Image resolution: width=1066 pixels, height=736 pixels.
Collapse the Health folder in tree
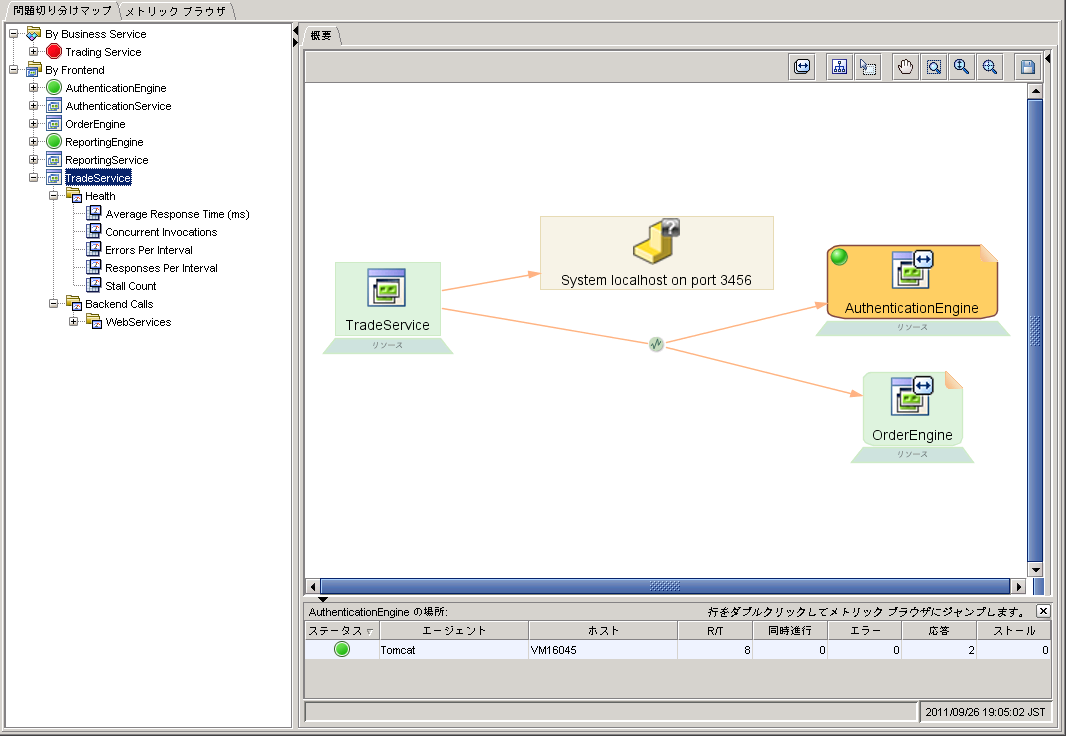(x=53, y=196)
